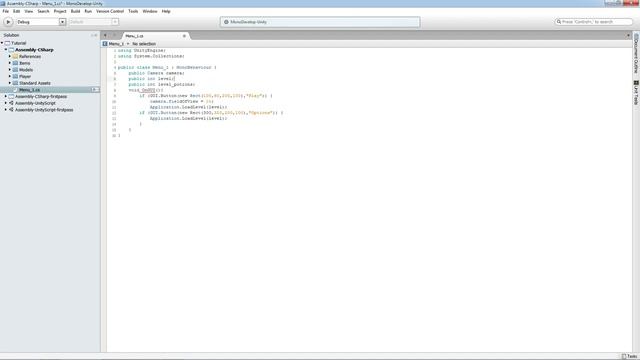
Task: Click the 'camera.fieldOfView' code line
Action: tap(182, 101)
